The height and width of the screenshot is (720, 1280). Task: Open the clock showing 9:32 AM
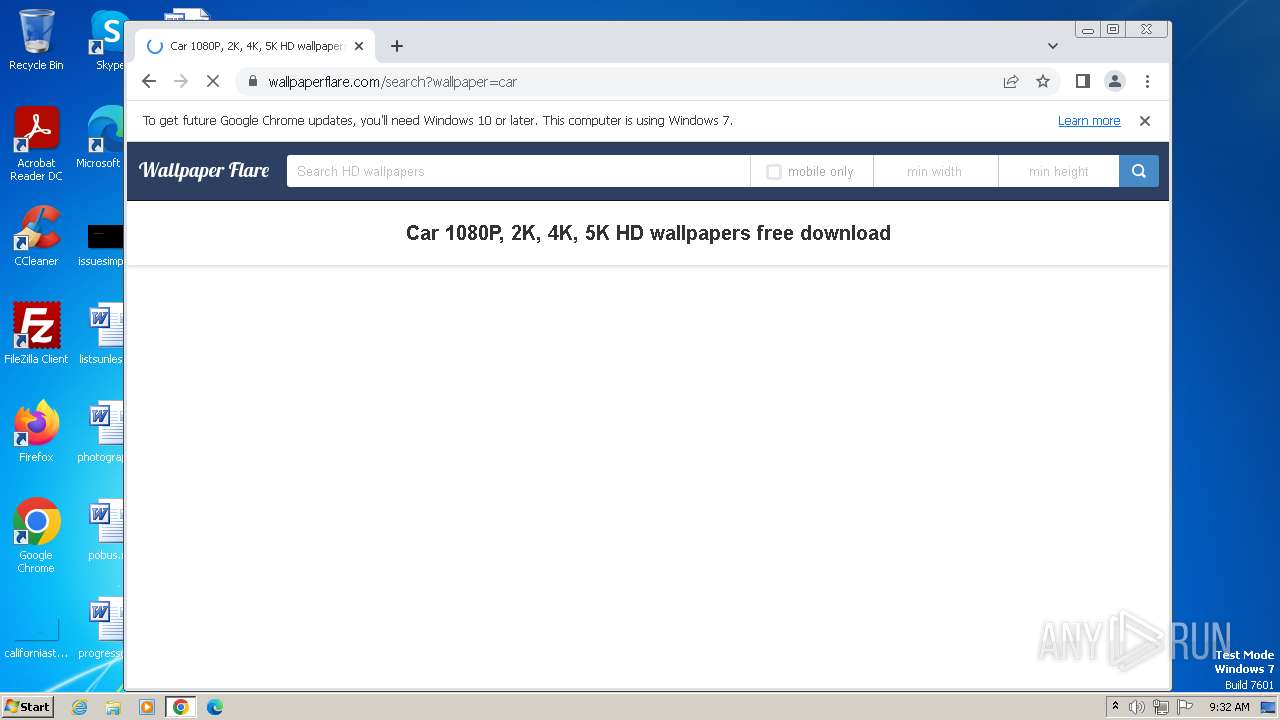tap(1229, 707)
